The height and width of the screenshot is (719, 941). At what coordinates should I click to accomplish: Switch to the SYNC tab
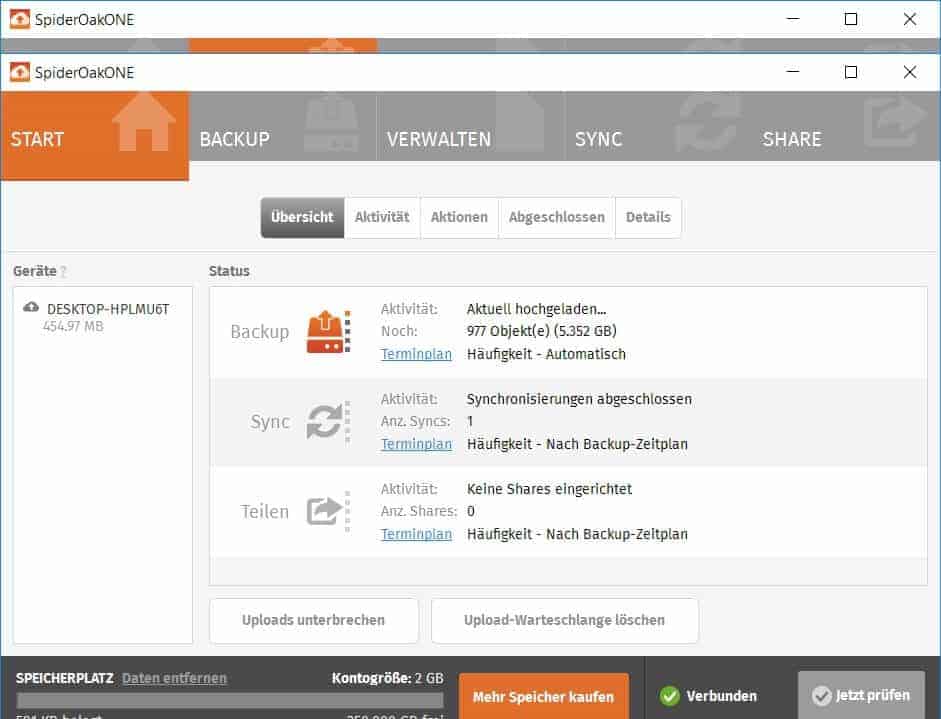pyautogui.click(x=658, y=127)
